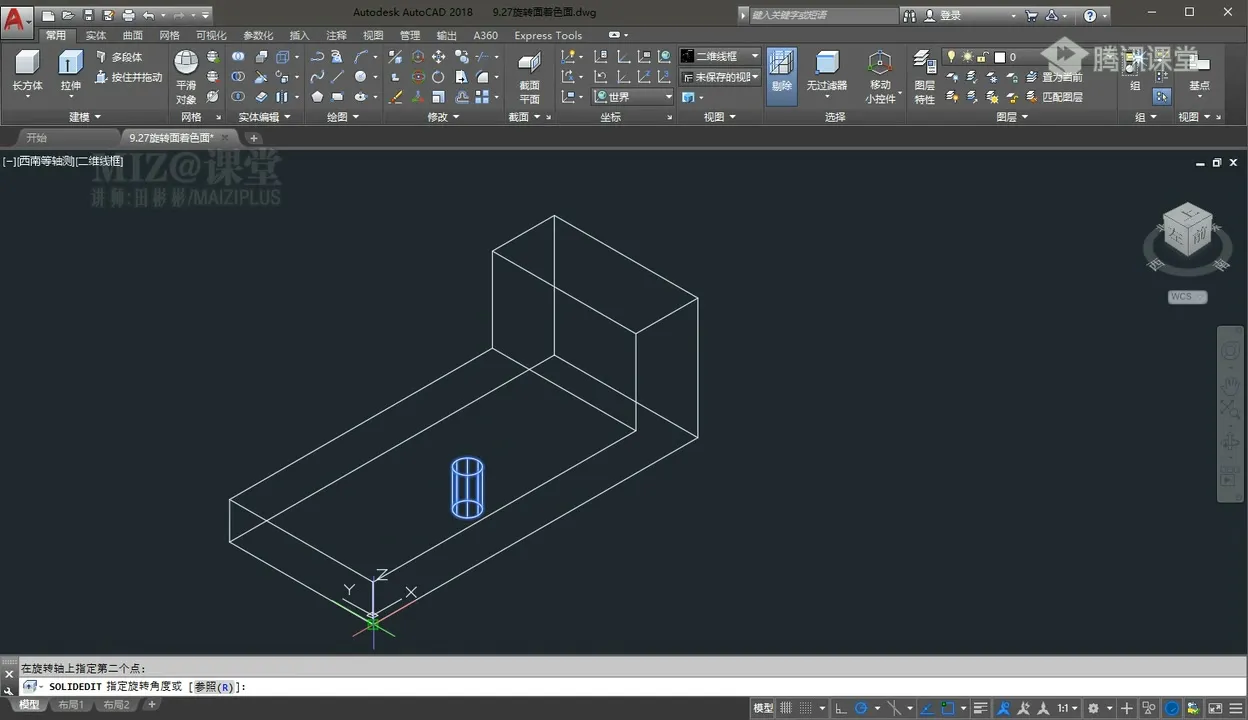Open the 布局1 layout tab
The image size is (1248, 720).
(70, 705)
